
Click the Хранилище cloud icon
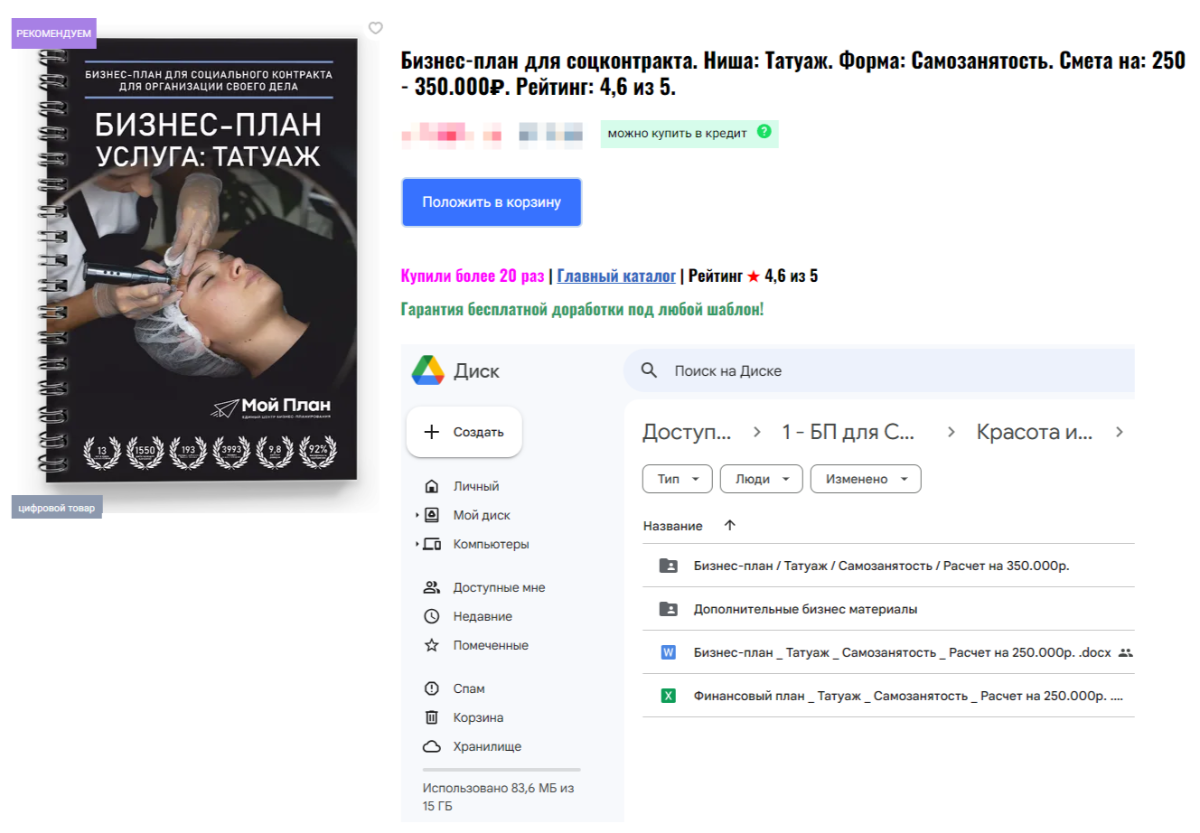tap(432, 747)
